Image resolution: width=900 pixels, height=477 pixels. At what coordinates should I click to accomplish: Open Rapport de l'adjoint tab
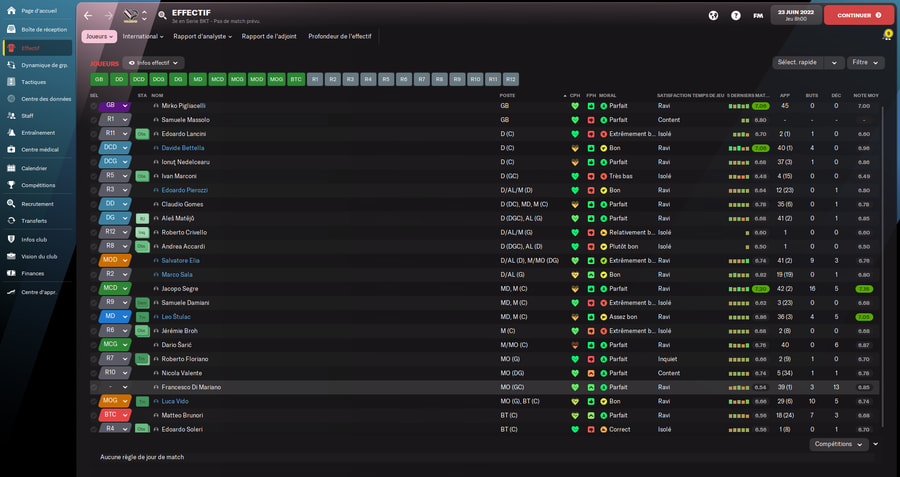[269, 36]
